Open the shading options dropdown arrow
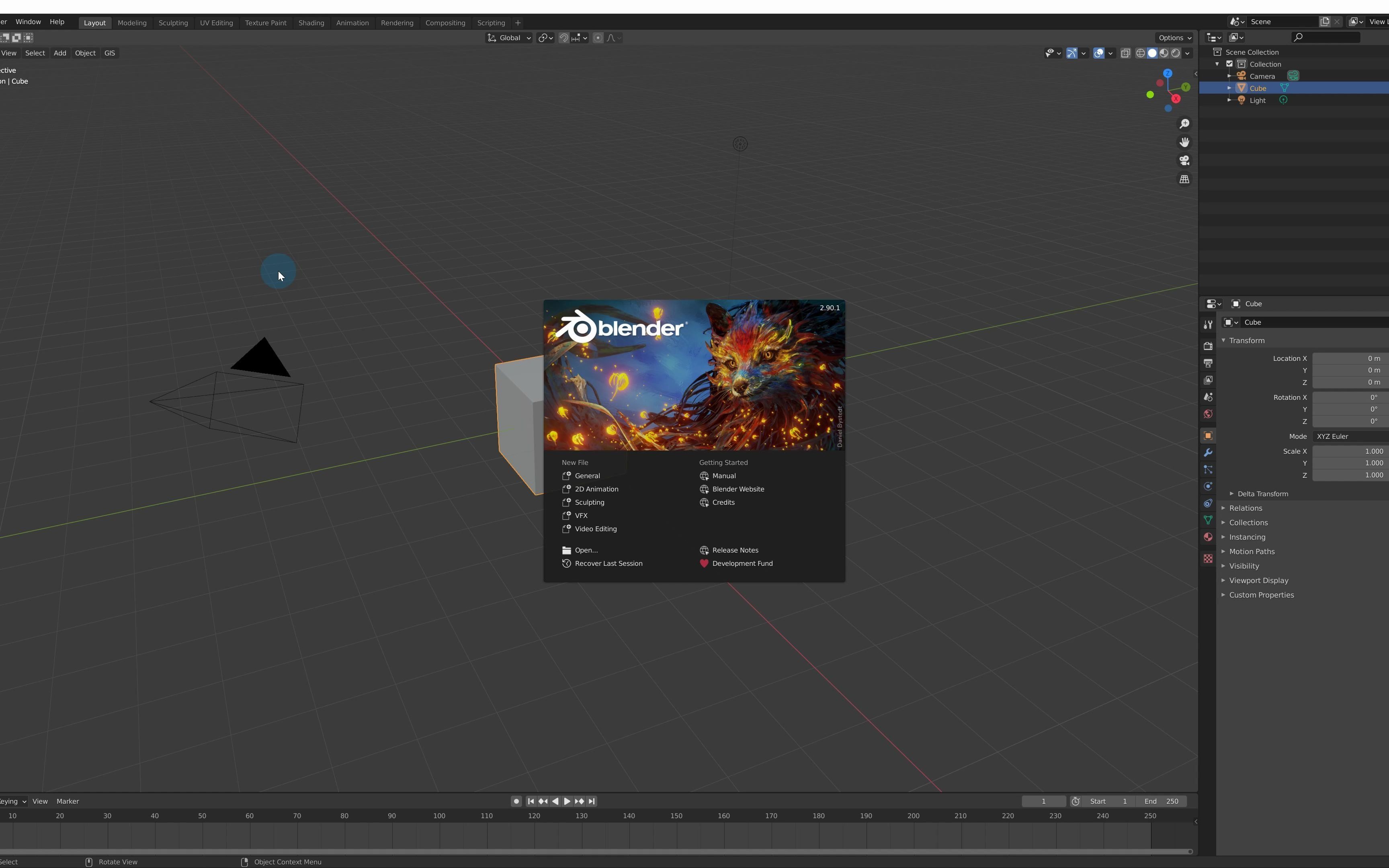1389x868 pixels. [1188, 53]
